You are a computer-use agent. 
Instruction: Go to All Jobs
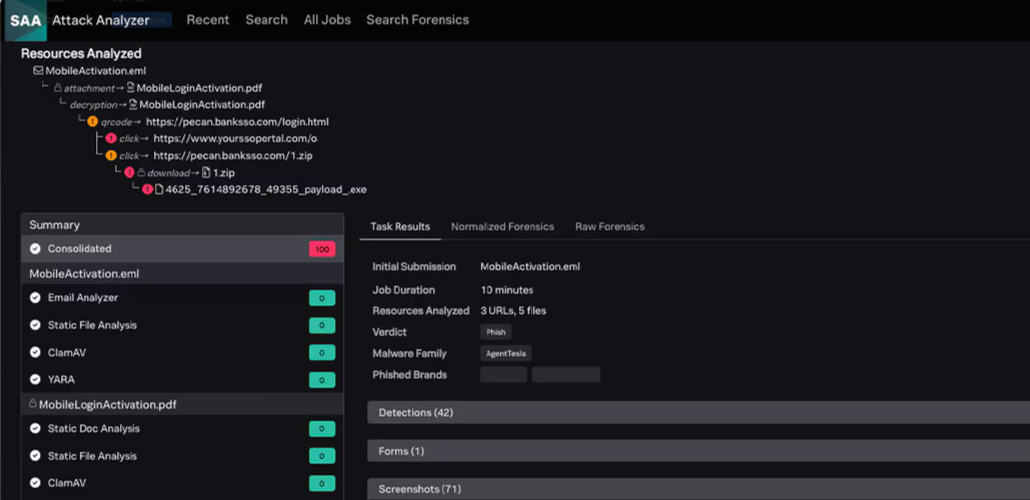(x=327, y=20)
